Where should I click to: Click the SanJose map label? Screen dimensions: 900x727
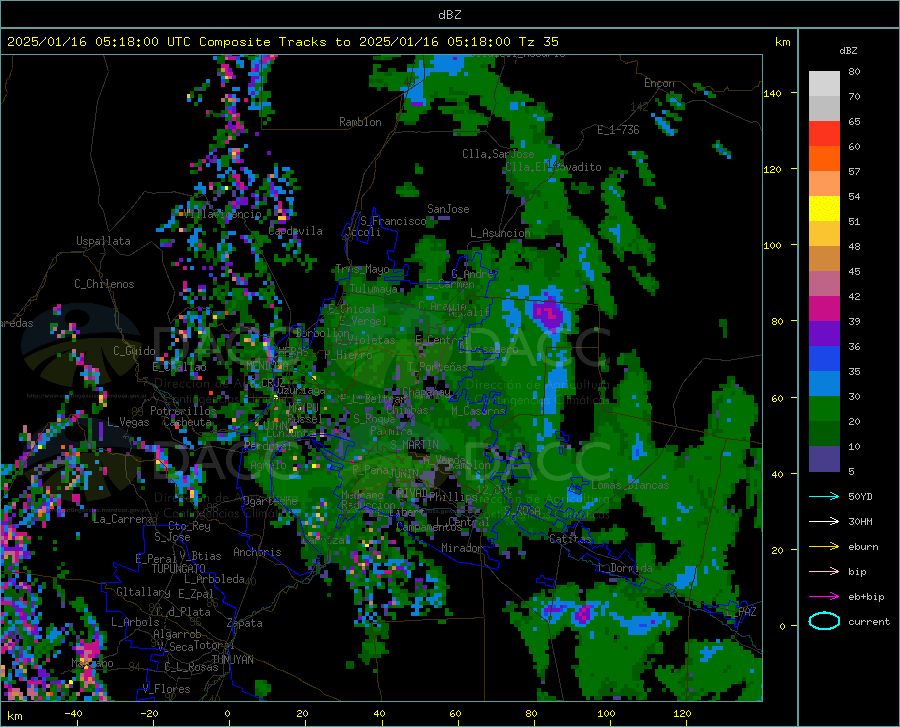[448, 209]
